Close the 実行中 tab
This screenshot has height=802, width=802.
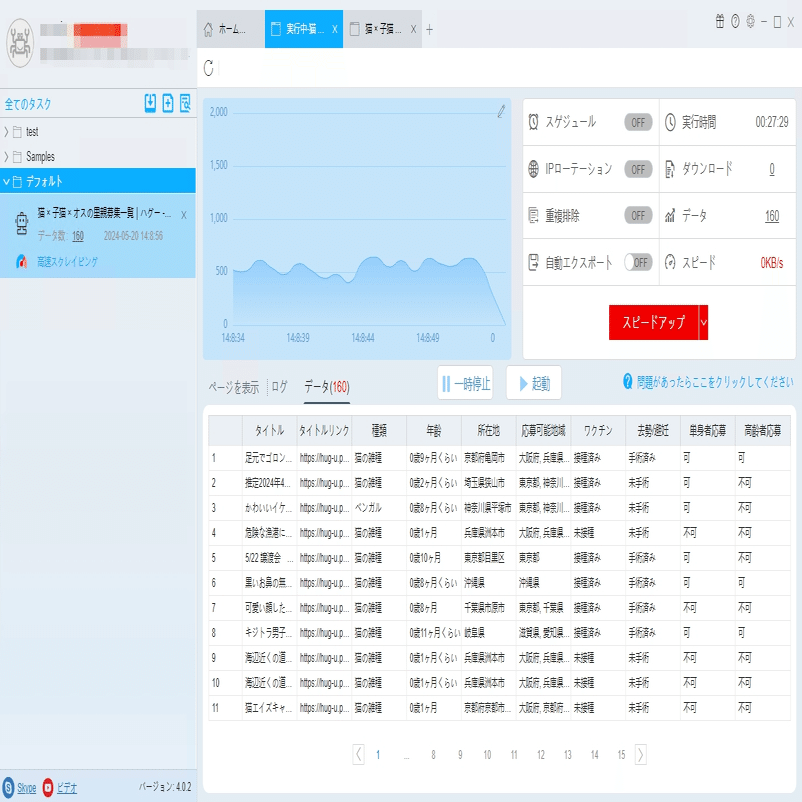pos(335,29)
